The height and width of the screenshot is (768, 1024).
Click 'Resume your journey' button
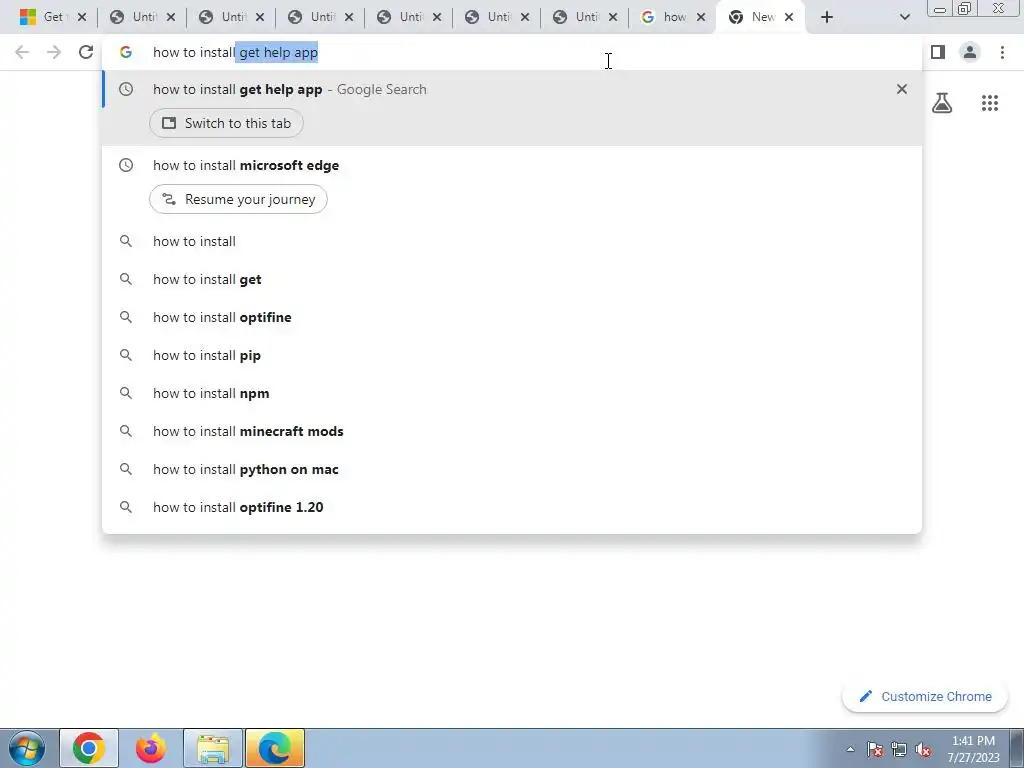[238, 199]
